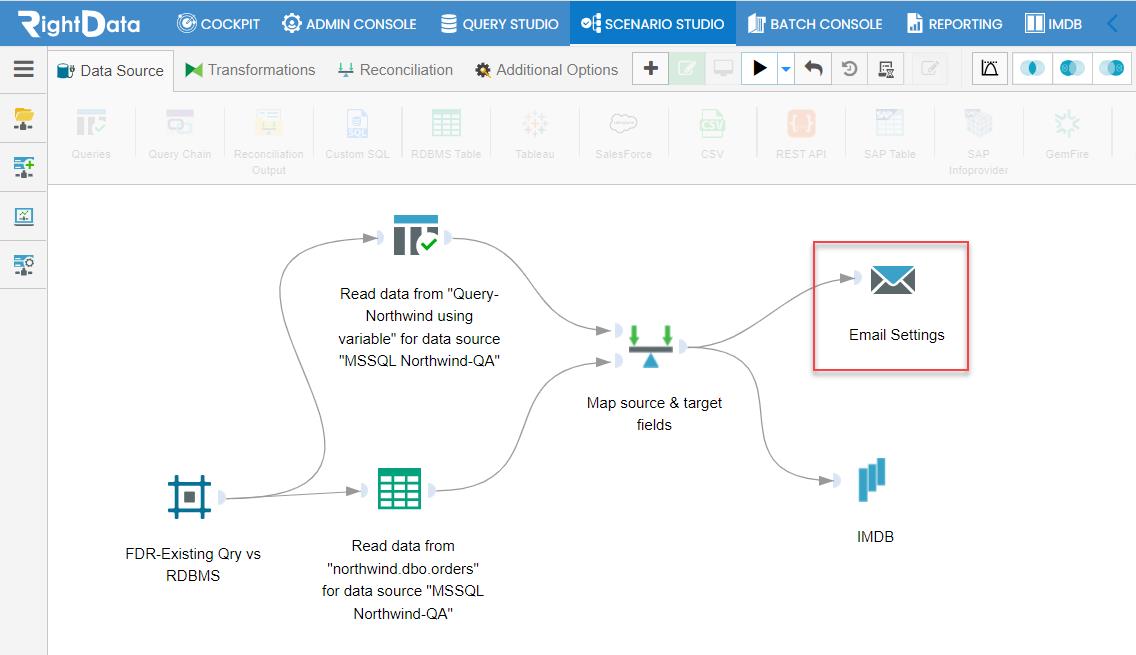Select the northwind.dbo.orders RDBMS table node
1136x655 pixels.
coord(399,488)
